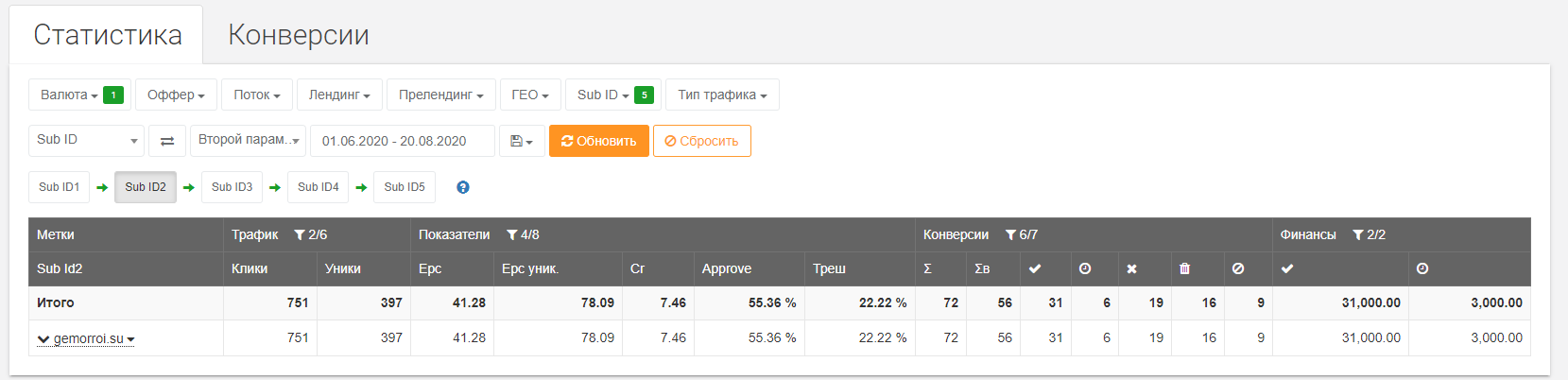Screen dimensions: 1568x380
Task: Open the Валюта filter dropdown
Action: (79, 95)
